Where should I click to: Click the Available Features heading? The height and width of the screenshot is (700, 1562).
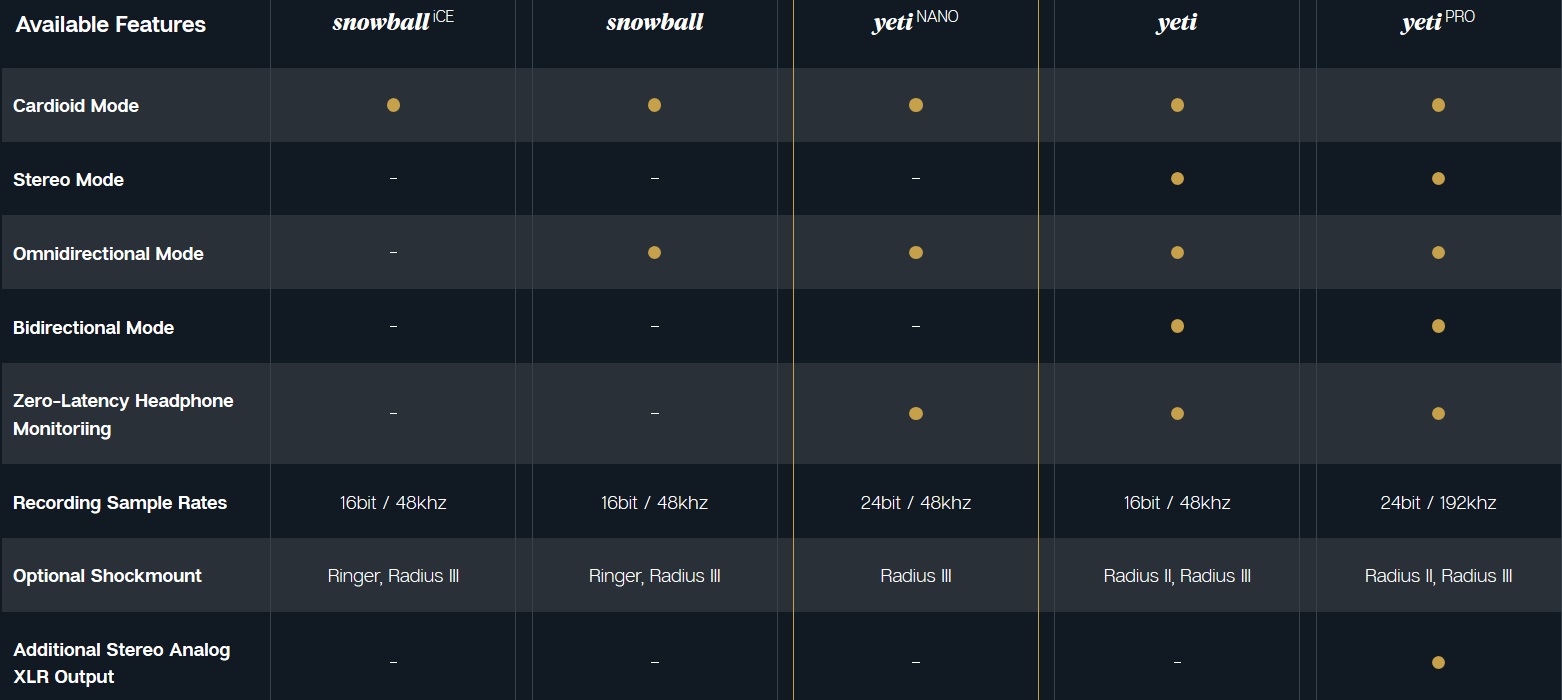[x=111, y=25]
